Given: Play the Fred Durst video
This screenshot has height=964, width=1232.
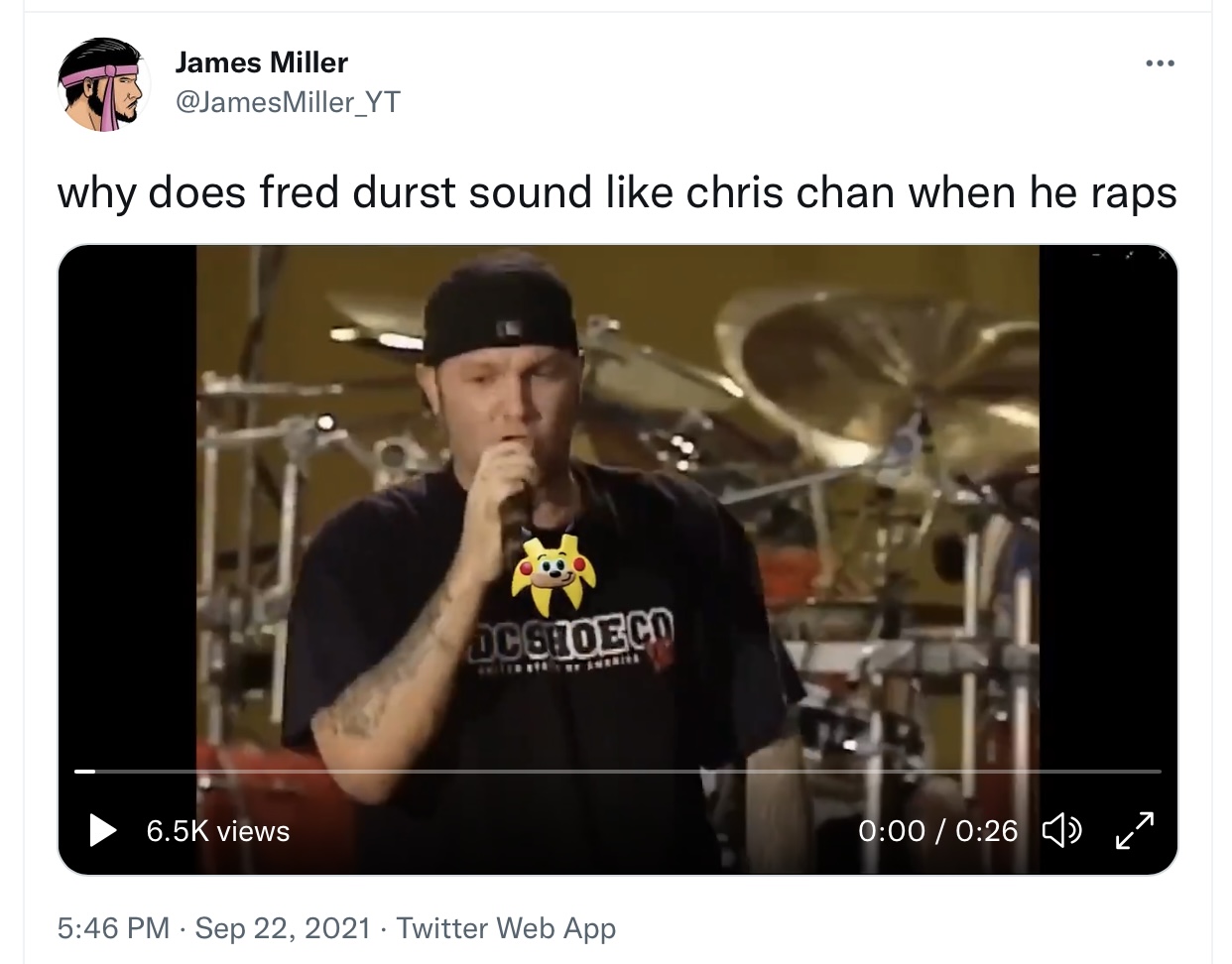Looking at the screenshot, I should point(103,830).
